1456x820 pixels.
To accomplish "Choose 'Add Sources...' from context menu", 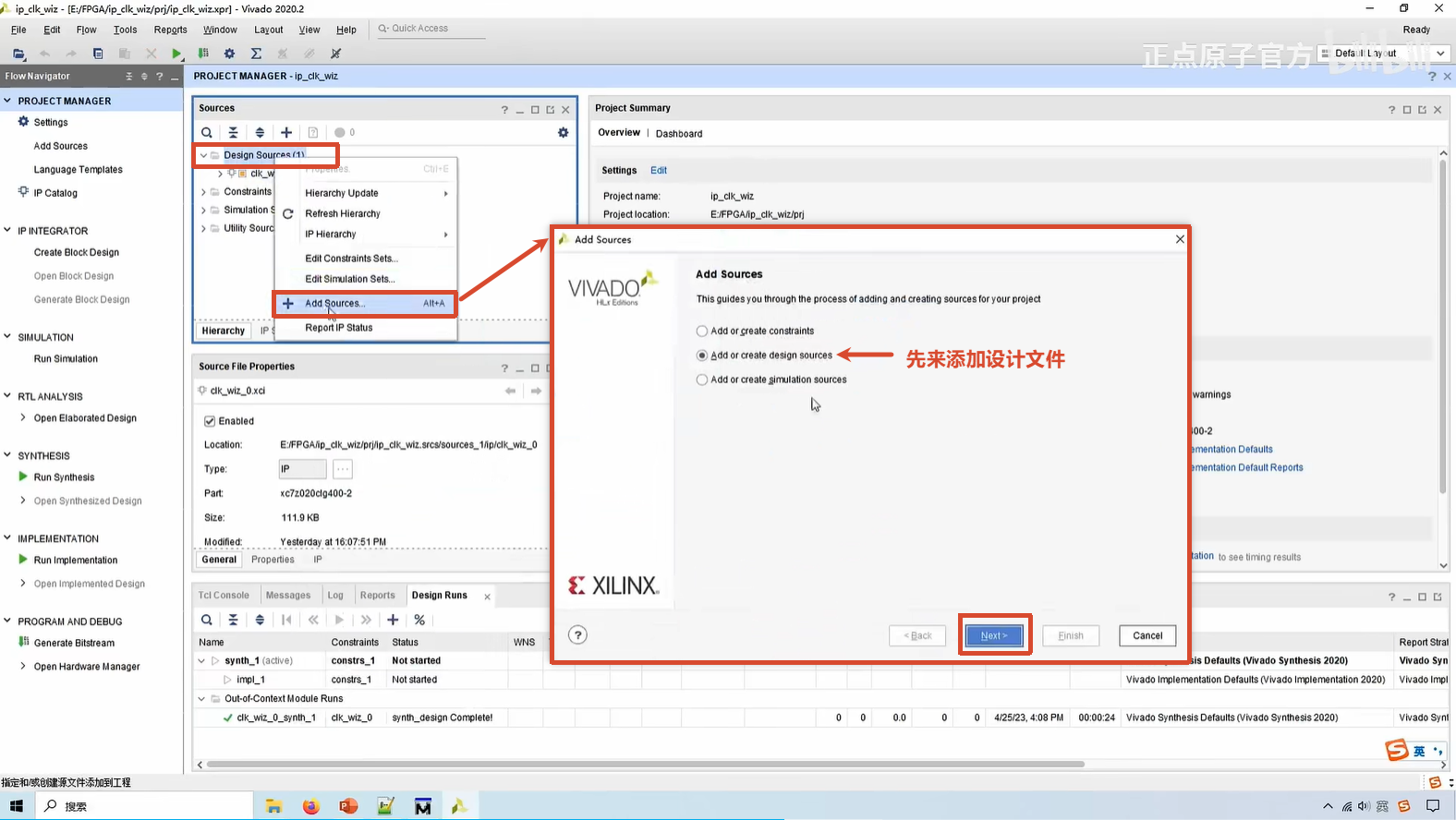I will point(366,303).
